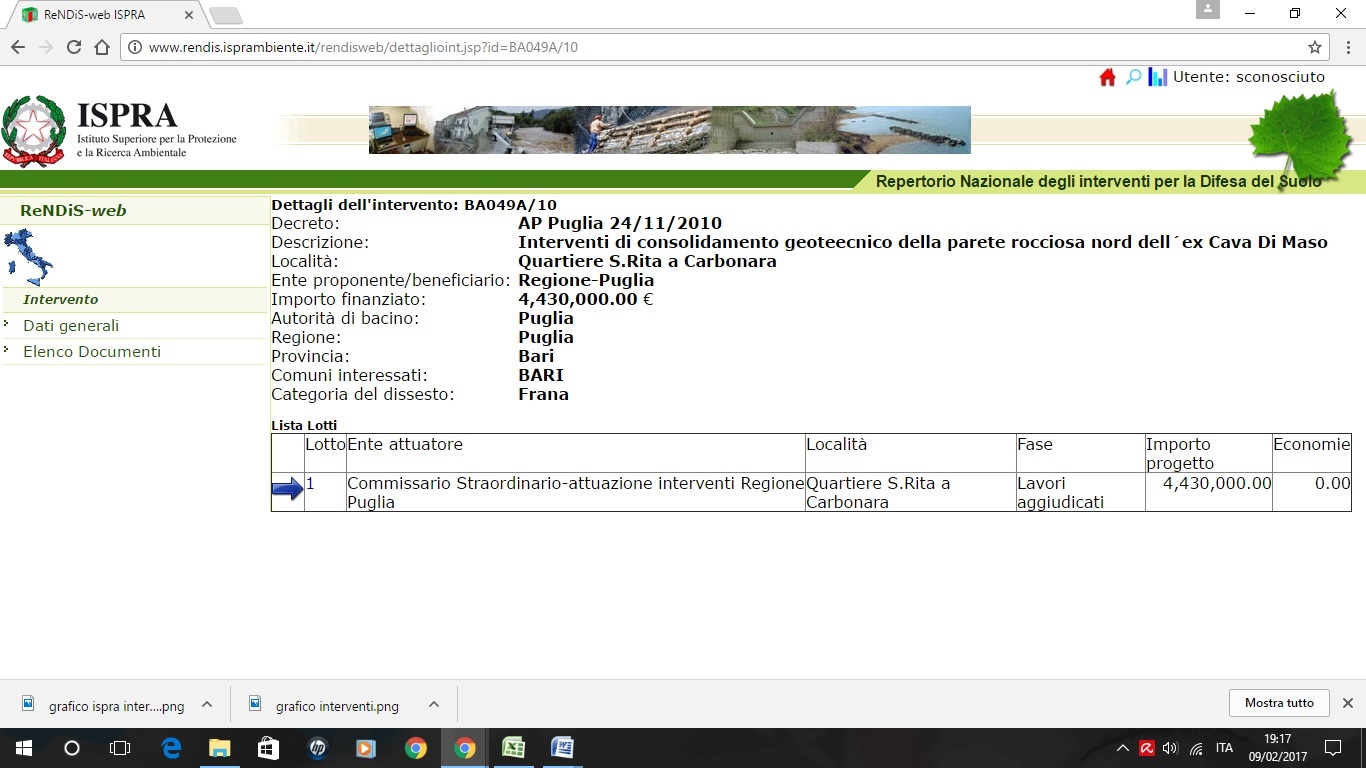The width and height of the screenshot is (1366, 768).
Task: Select Intervento sidebar heading
Action: tap(61, 300)
